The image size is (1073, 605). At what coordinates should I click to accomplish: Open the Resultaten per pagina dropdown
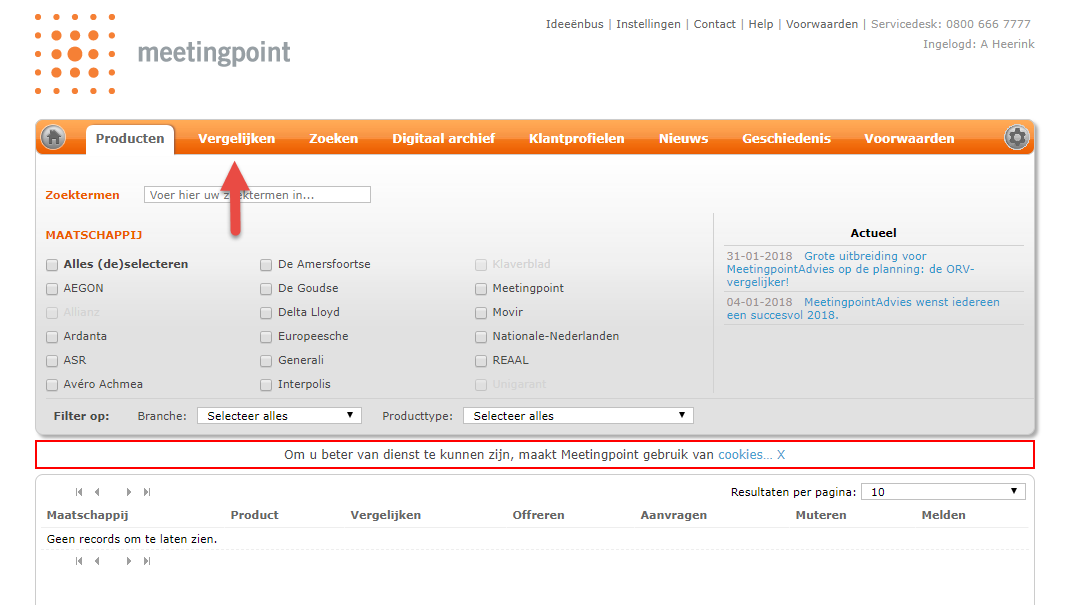click(943, 491)
